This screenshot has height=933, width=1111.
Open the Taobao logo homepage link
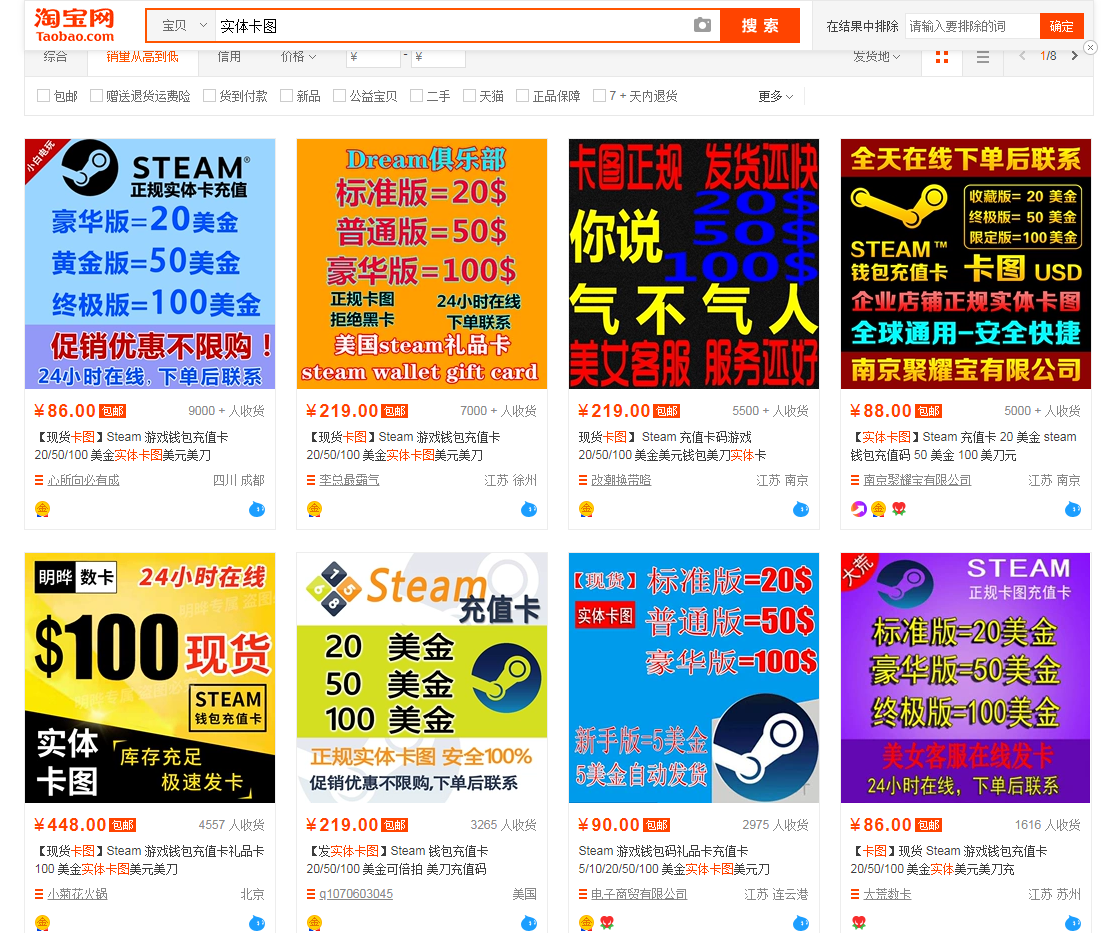(74, 26)
